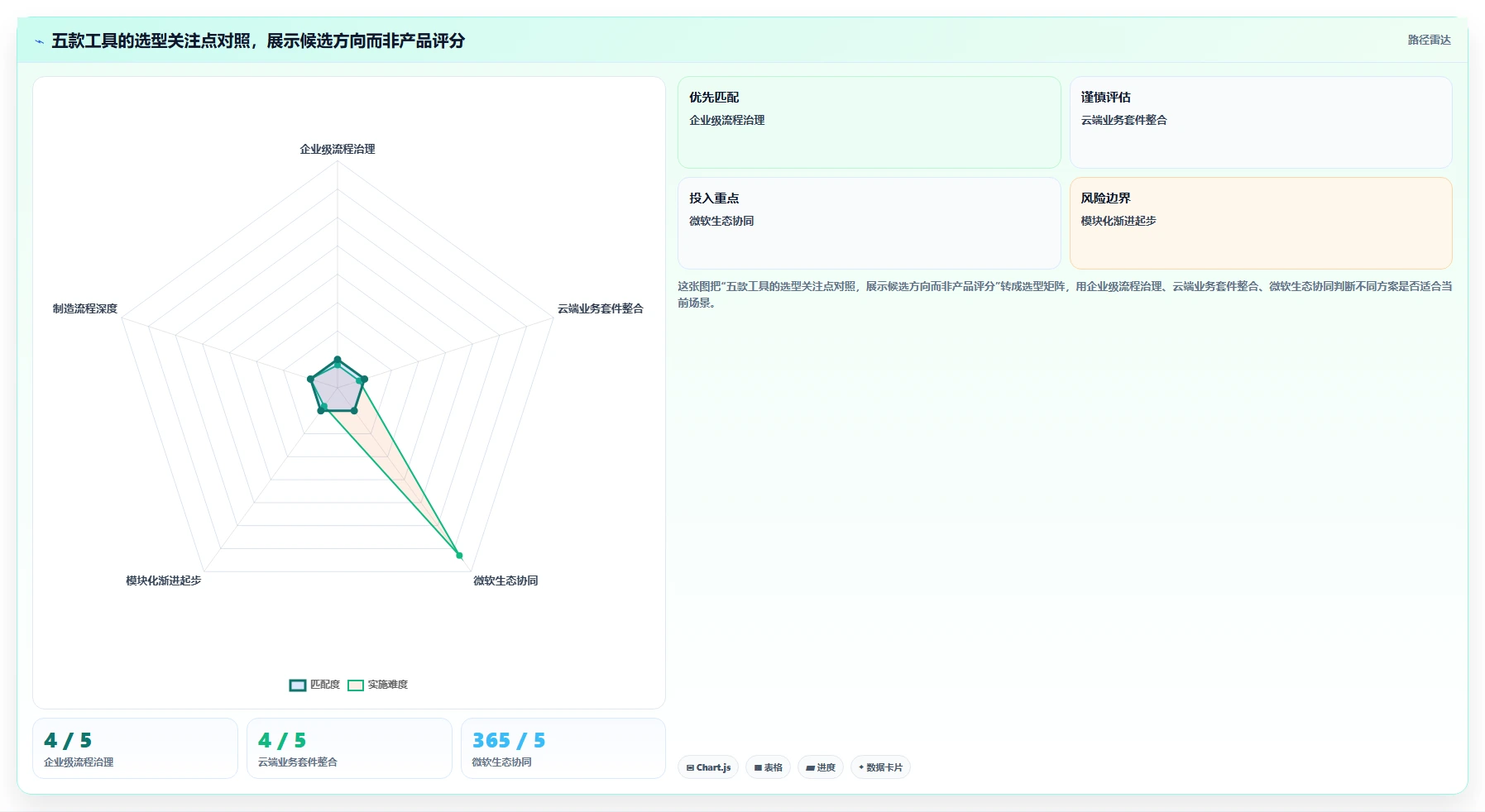Screen dimensions: 1485x812
Task: Click the 路径雷达 label in header
Action: pyautogui.click(x=1429, y=40)
